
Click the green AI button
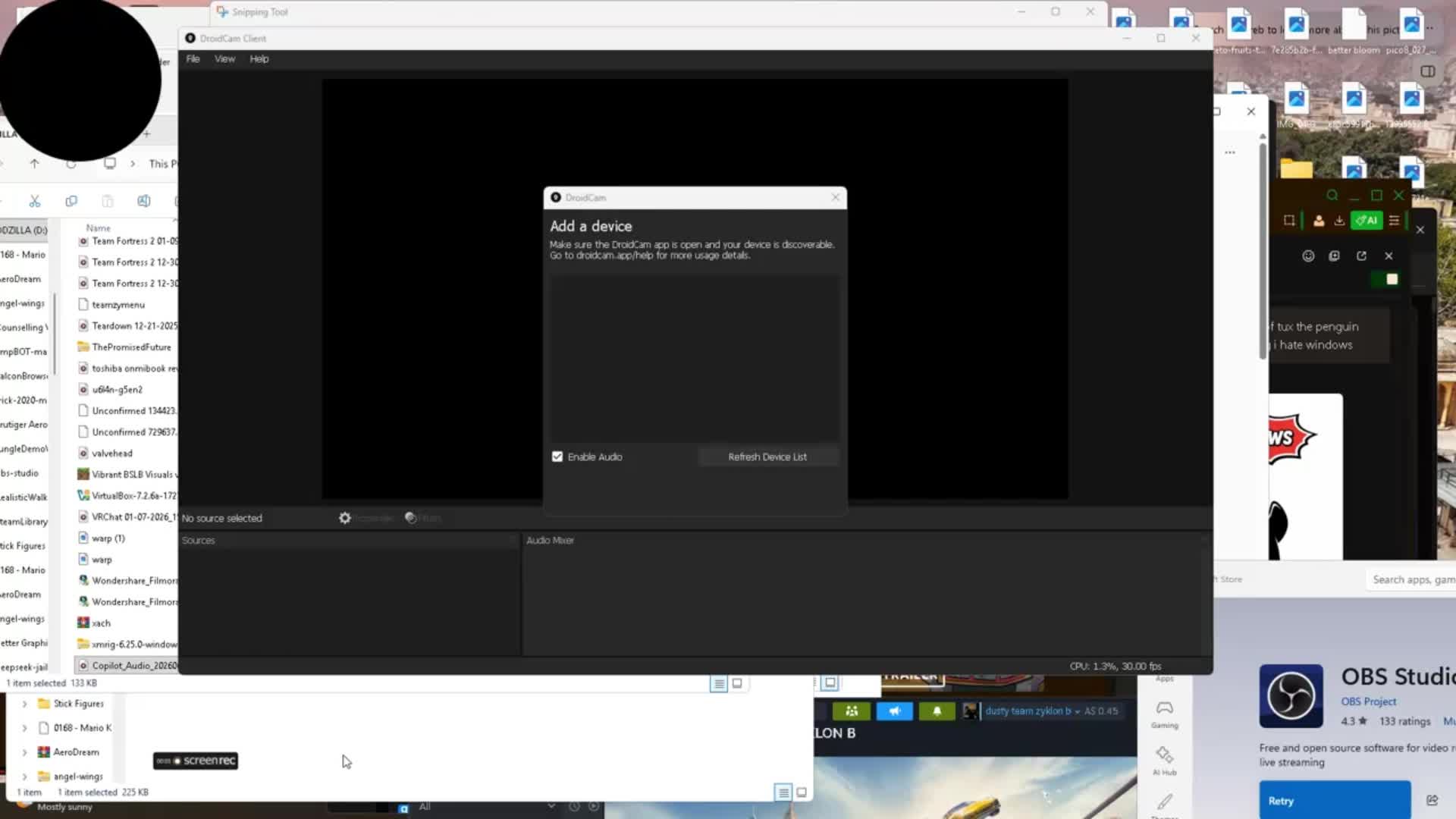pos(1367,221)
